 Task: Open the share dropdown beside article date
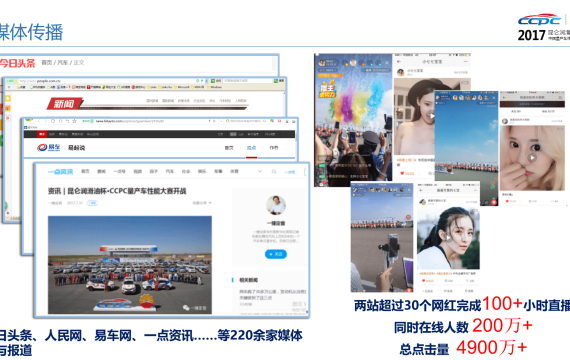[x=202, y=203]
